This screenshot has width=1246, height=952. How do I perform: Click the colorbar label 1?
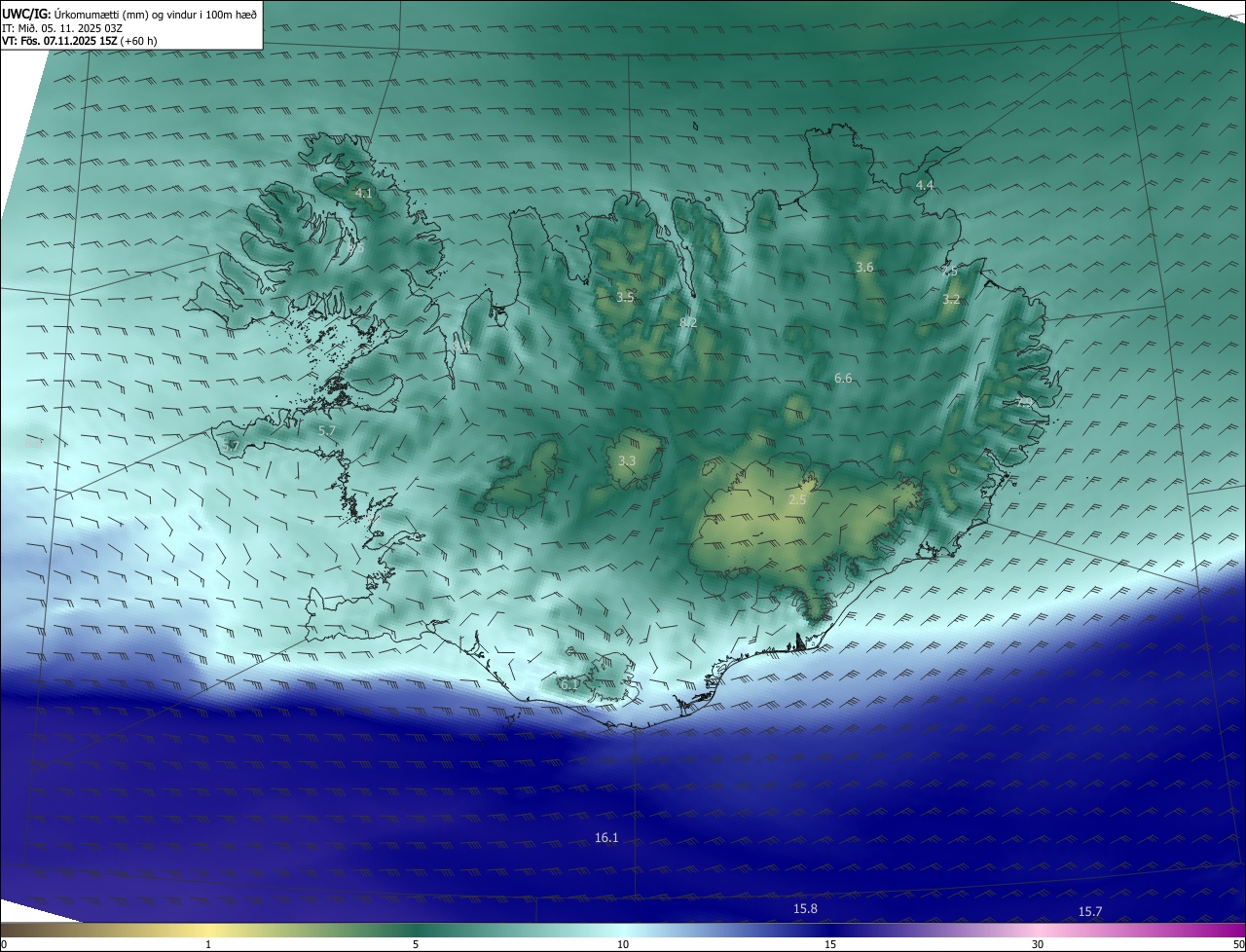tap(208, 944)
